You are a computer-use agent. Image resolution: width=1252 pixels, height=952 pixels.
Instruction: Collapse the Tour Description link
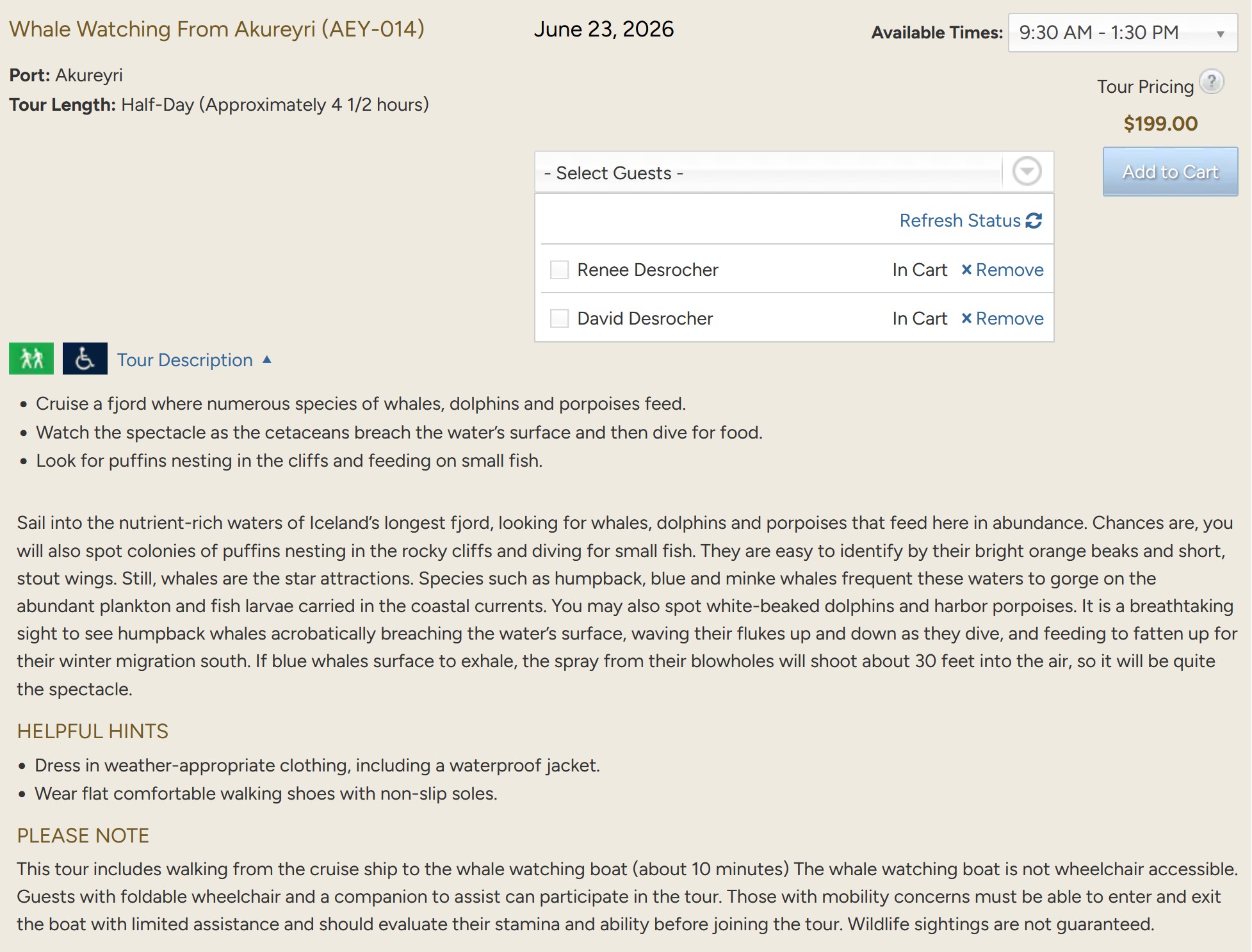184,360
